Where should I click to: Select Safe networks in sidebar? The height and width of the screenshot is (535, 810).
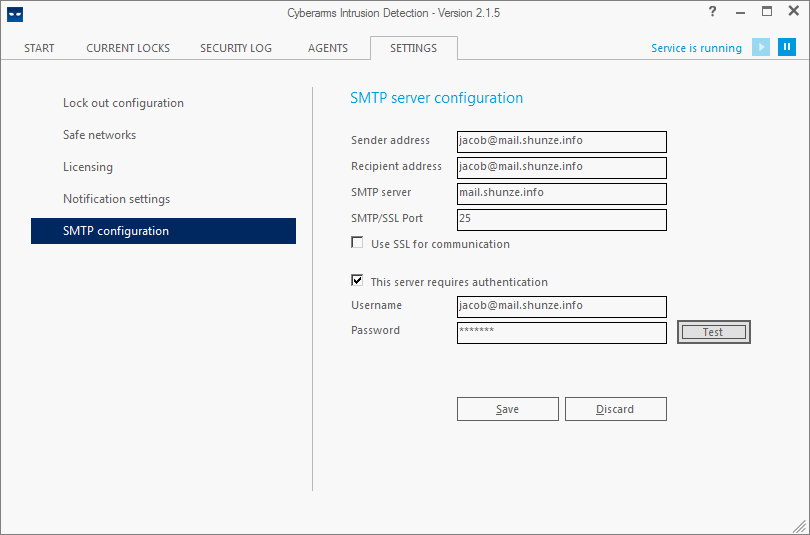pos(100,135)
